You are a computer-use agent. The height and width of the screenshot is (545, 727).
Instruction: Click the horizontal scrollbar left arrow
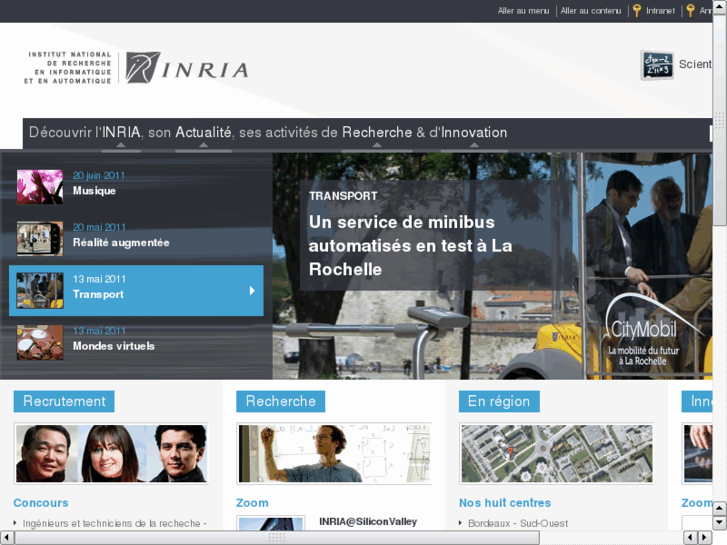click(6, 537)
